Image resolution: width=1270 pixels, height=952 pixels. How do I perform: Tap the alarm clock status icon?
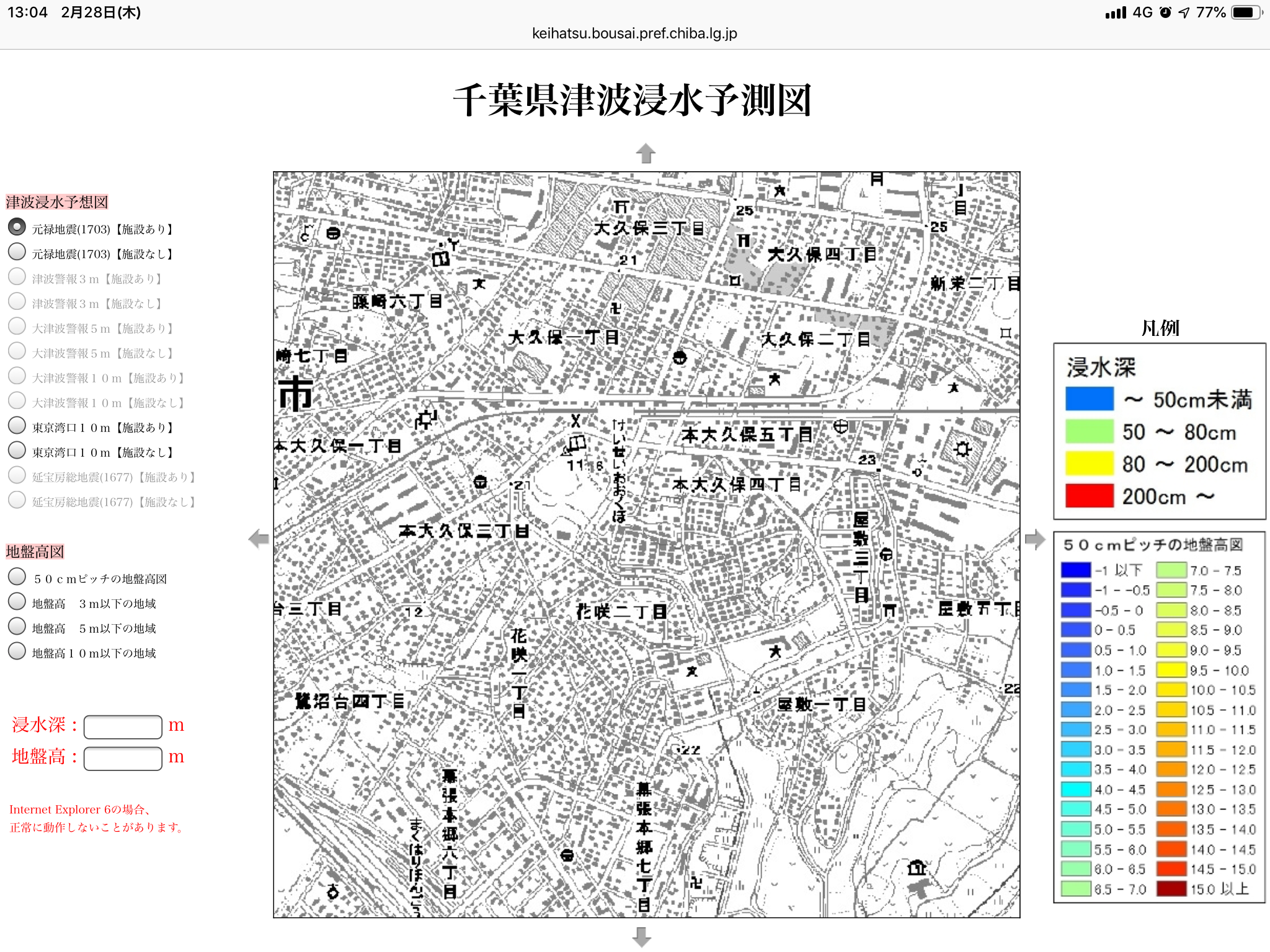(1165, 12)
